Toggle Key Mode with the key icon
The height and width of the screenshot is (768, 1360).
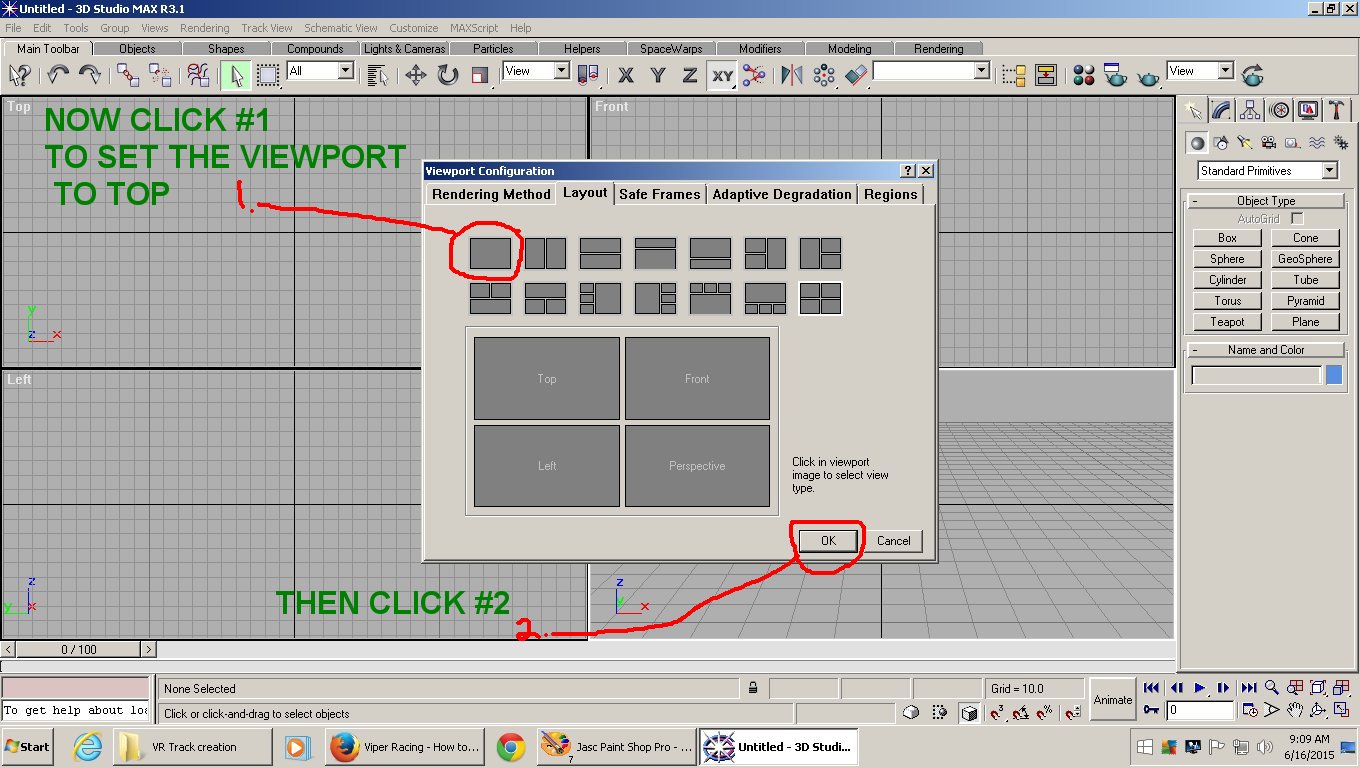tap(1151, 710)
